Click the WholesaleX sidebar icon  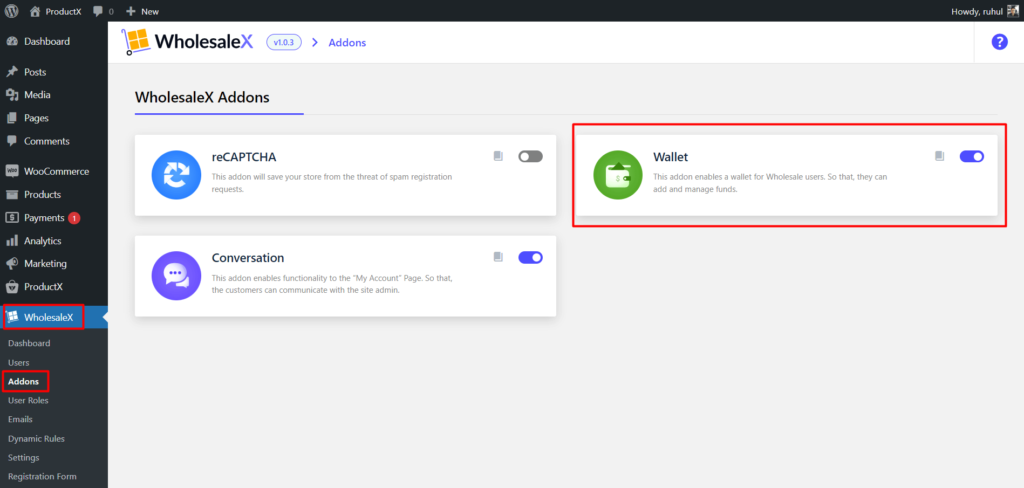[x=12, y=317]
